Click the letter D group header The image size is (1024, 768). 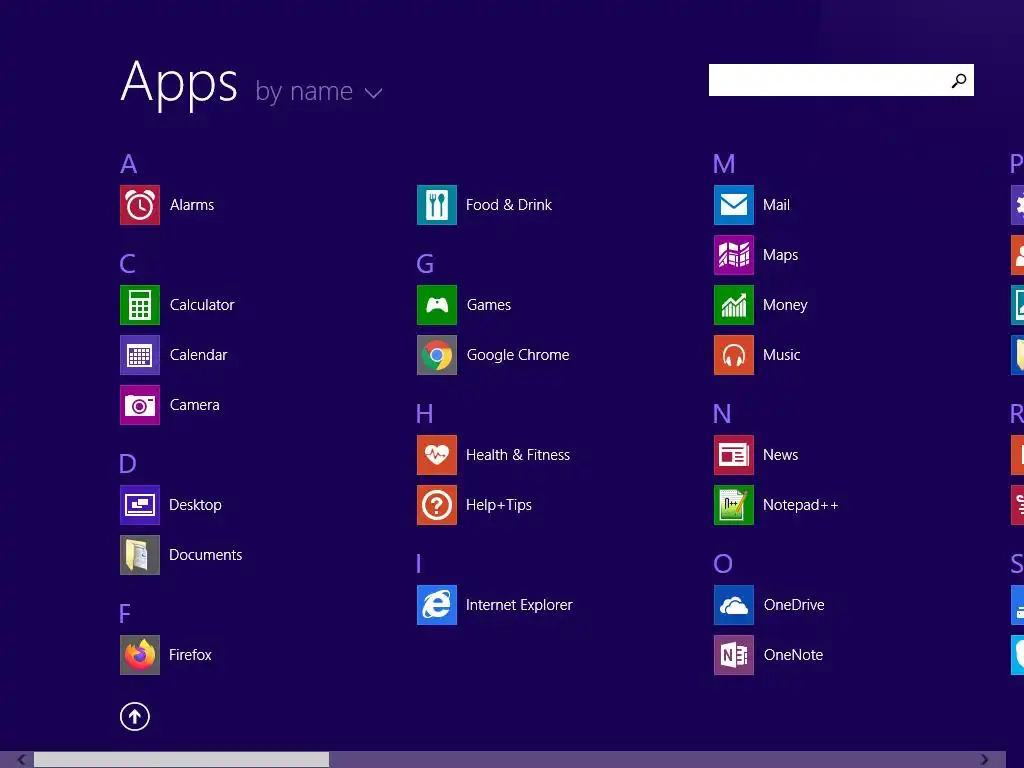click(128, 464)
